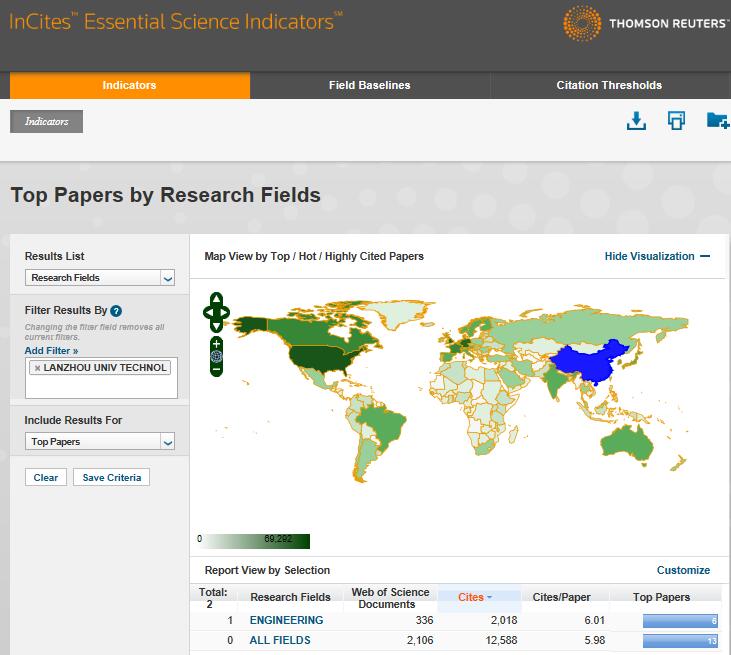The height and width of the screenshot is (655, 731).
Task: Click the print icon
Action: tap(677, 121)
